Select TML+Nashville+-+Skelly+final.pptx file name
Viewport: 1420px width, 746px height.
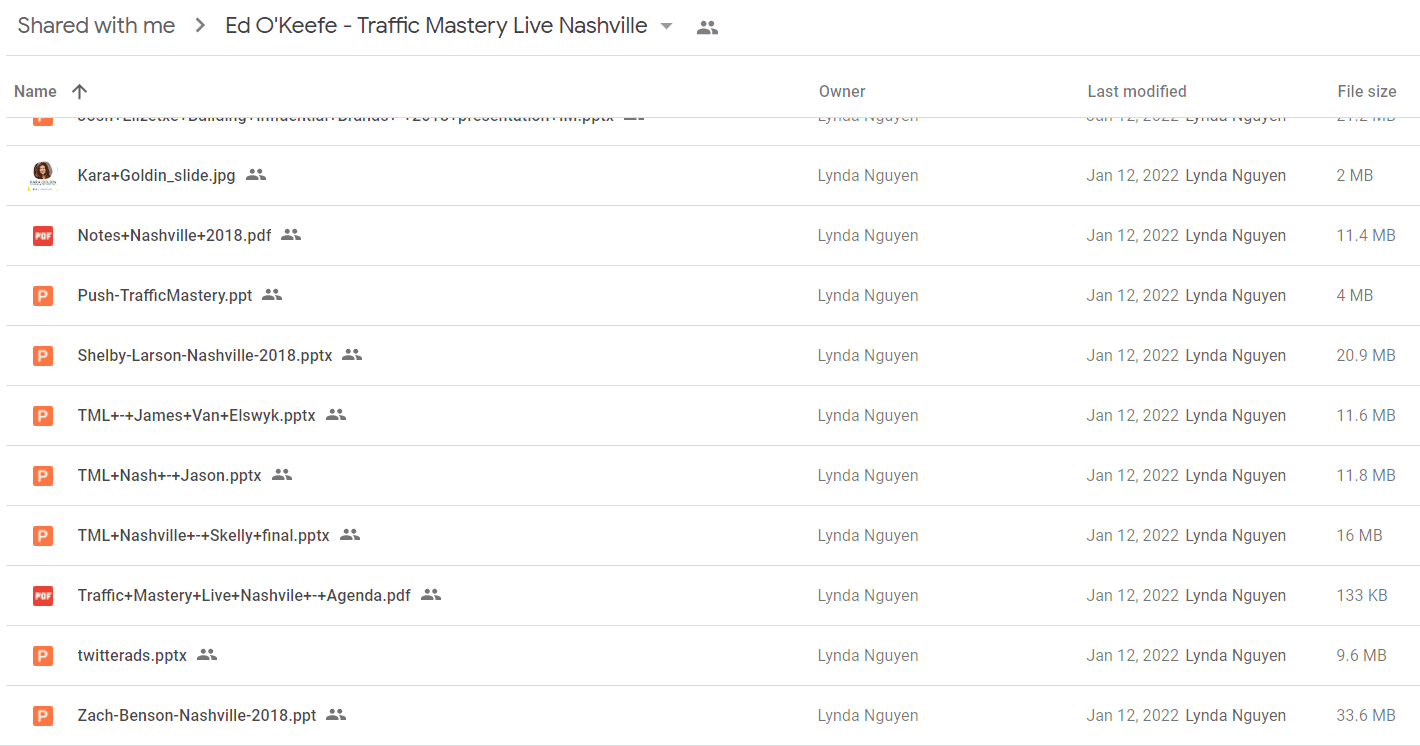coord(203,535)
